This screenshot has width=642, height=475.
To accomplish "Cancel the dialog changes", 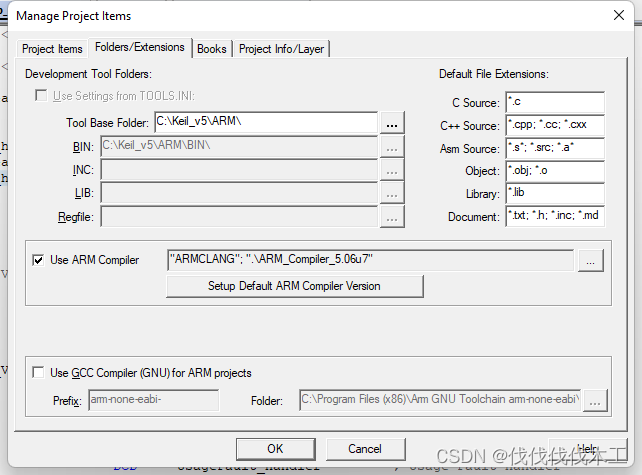I will [365, 449].
